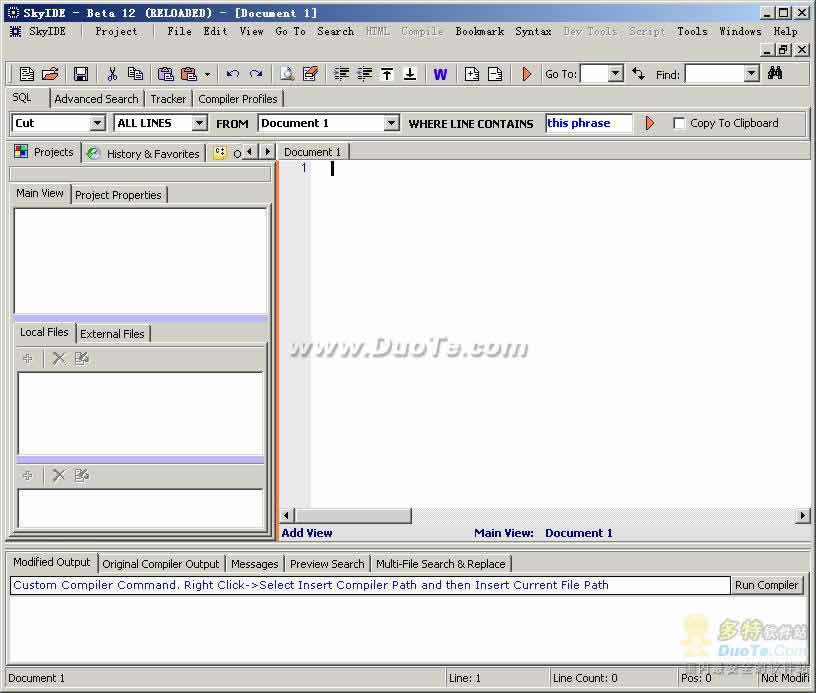The height and width of the screenshot is (693, 816).
Task: Click the Custom Compiler Command input field
Action: tap(370, 585)
